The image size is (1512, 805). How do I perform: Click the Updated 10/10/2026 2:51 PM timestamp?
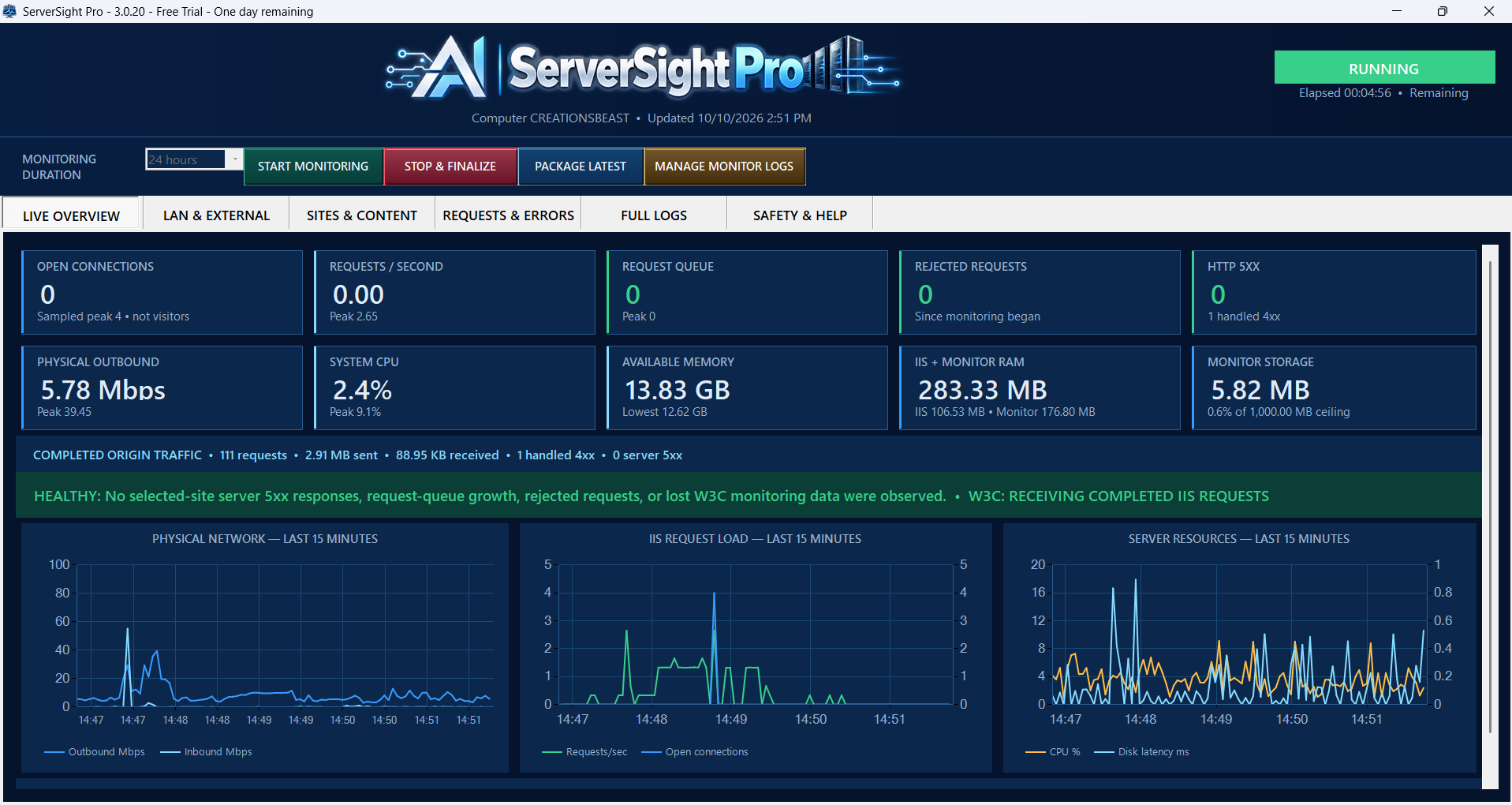tap(730, 118)
